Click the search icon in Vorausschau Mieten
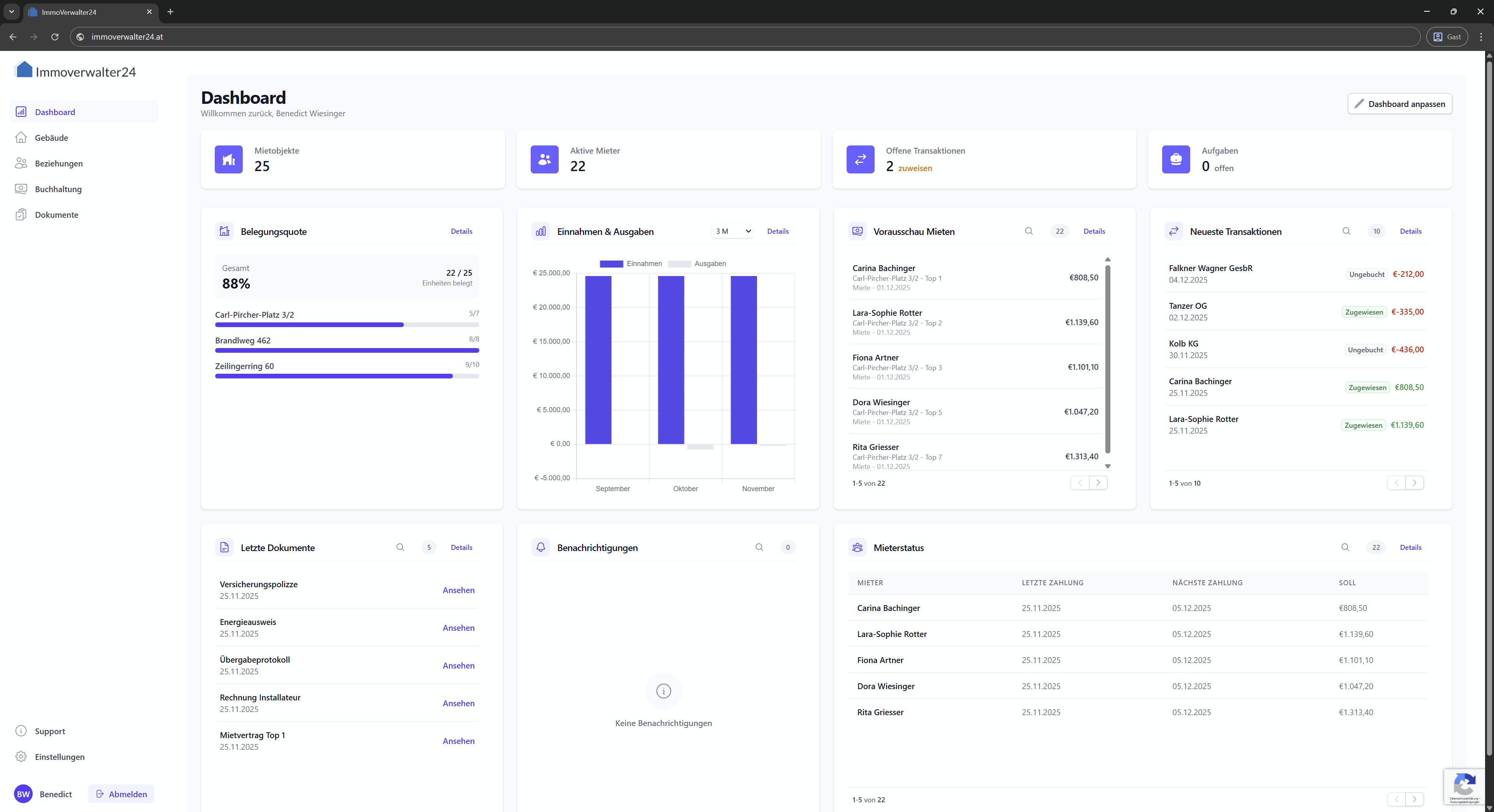Image resolution: width=1494 pixels, height=812 pixels. 1029,231
